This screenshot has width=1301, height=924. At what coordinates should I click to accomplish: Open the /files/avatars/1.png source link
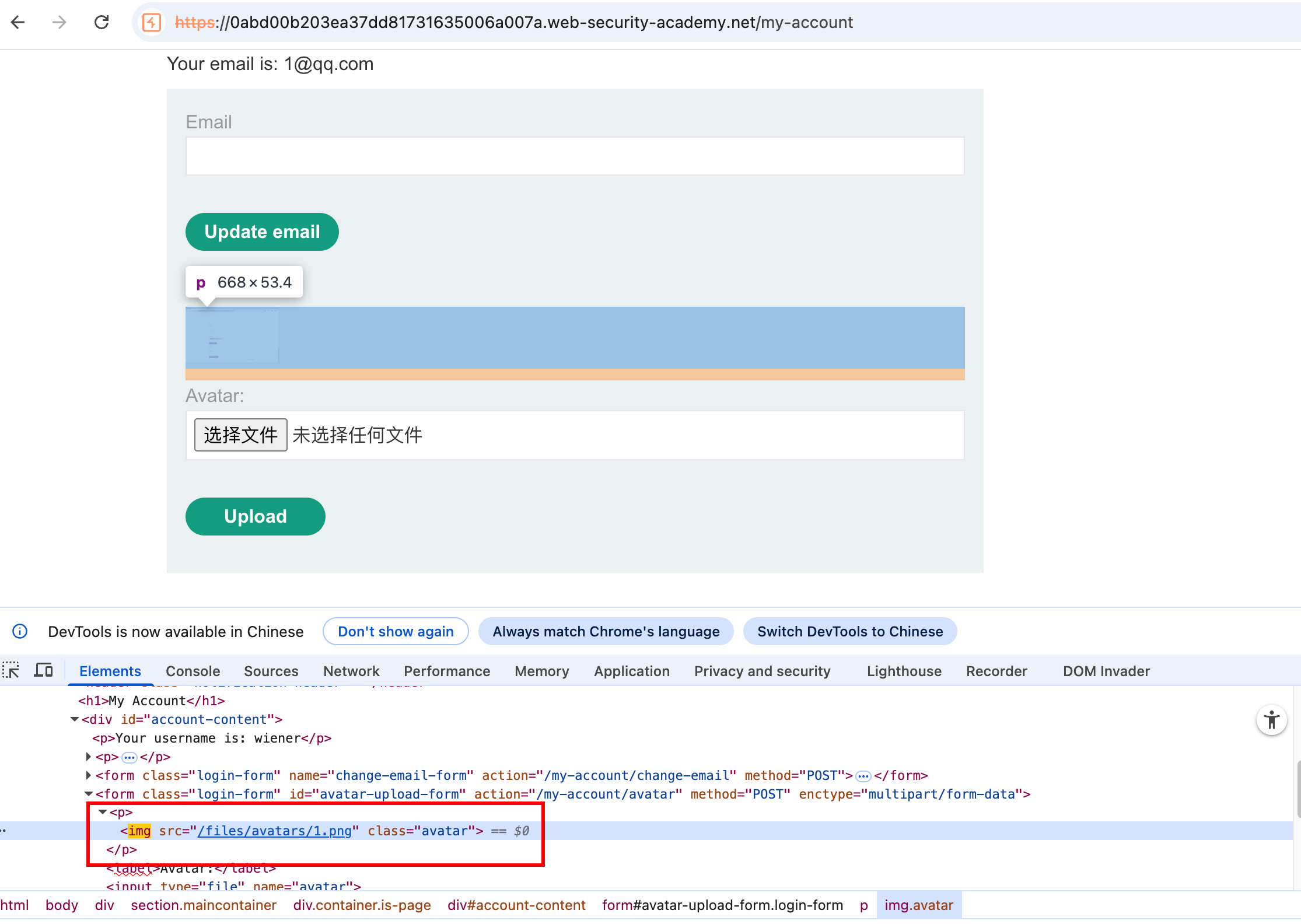[275, 831]
